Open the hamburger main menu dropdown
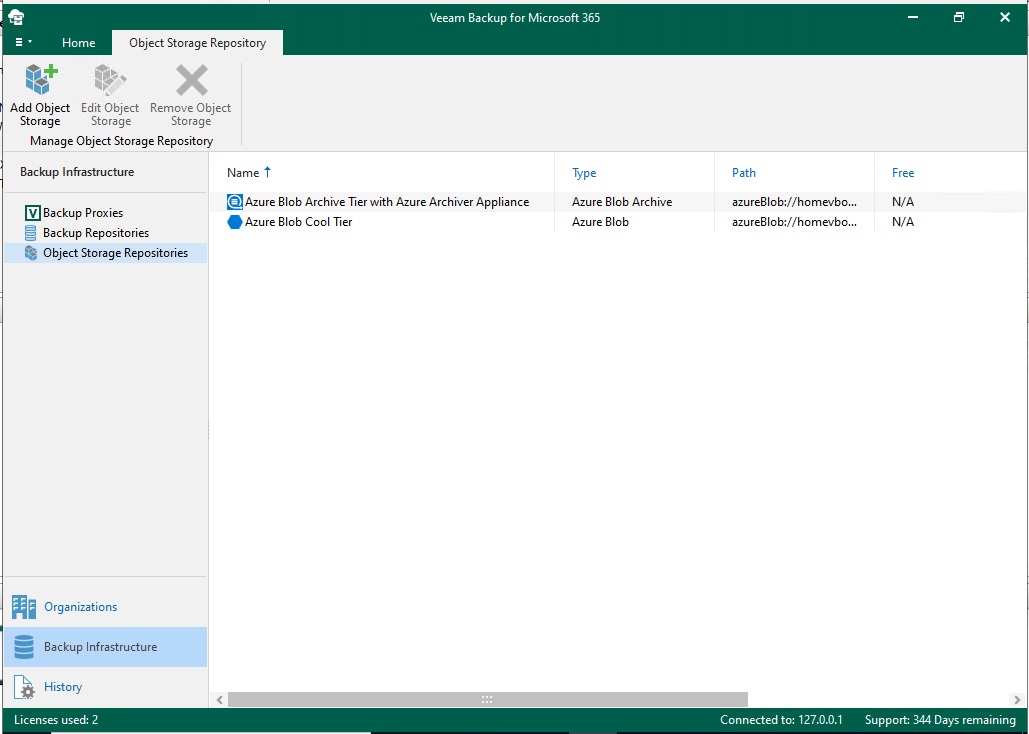The height and width of the screenshot is (734, 1029). click(23, 42)
